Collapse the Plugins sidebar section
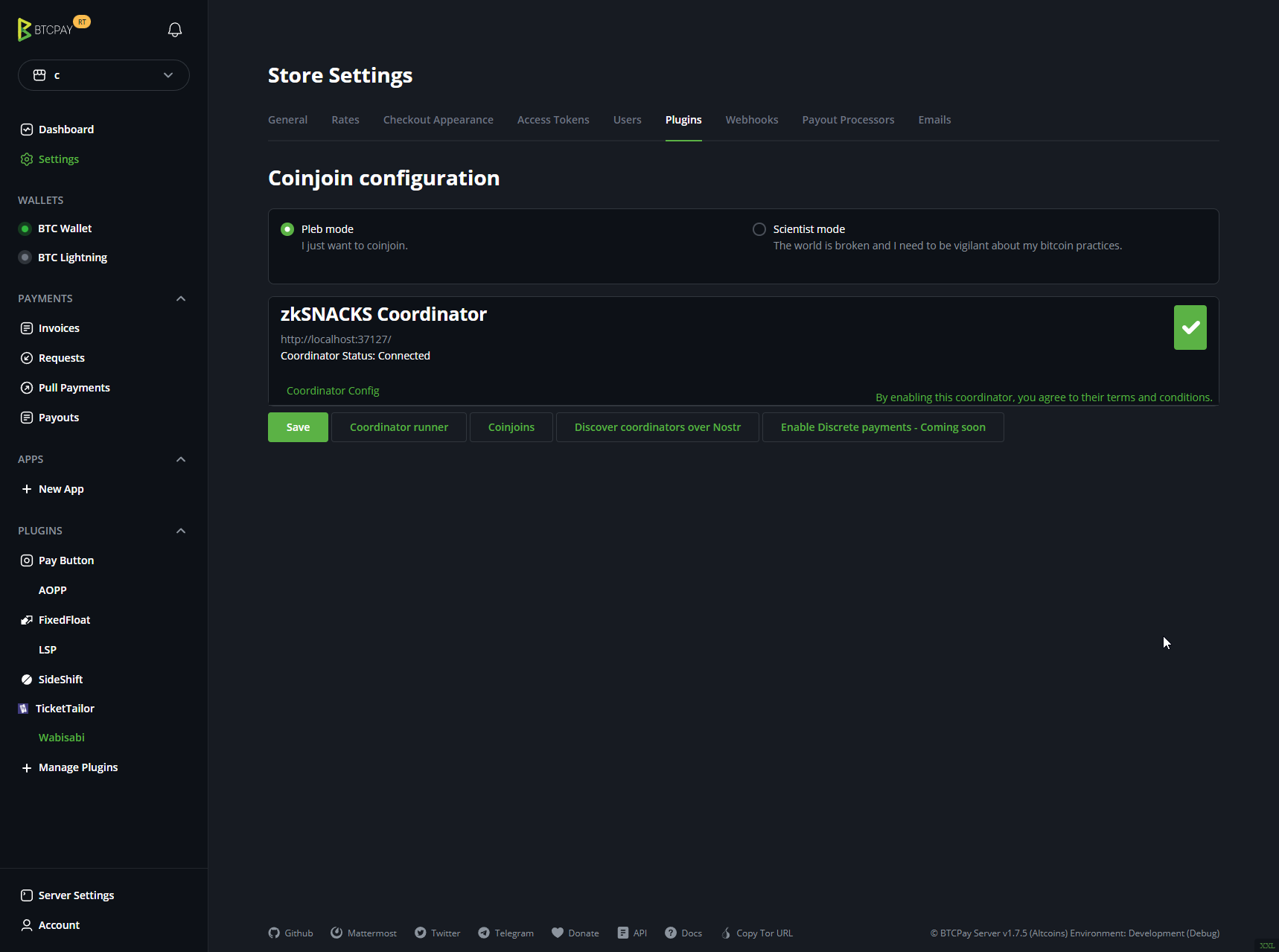 tap(181, 531)
